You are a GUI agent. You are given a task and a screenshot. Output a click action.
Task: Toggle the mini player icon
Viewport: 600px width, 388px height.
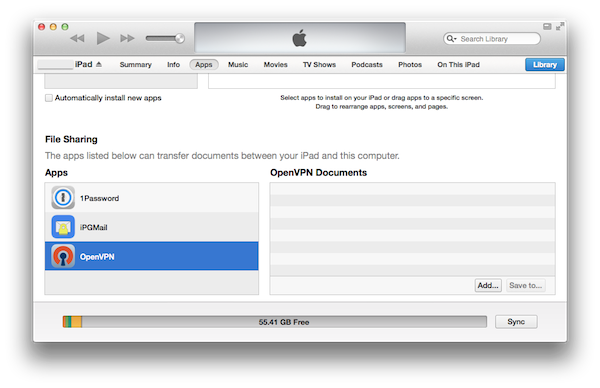point(547,26)
